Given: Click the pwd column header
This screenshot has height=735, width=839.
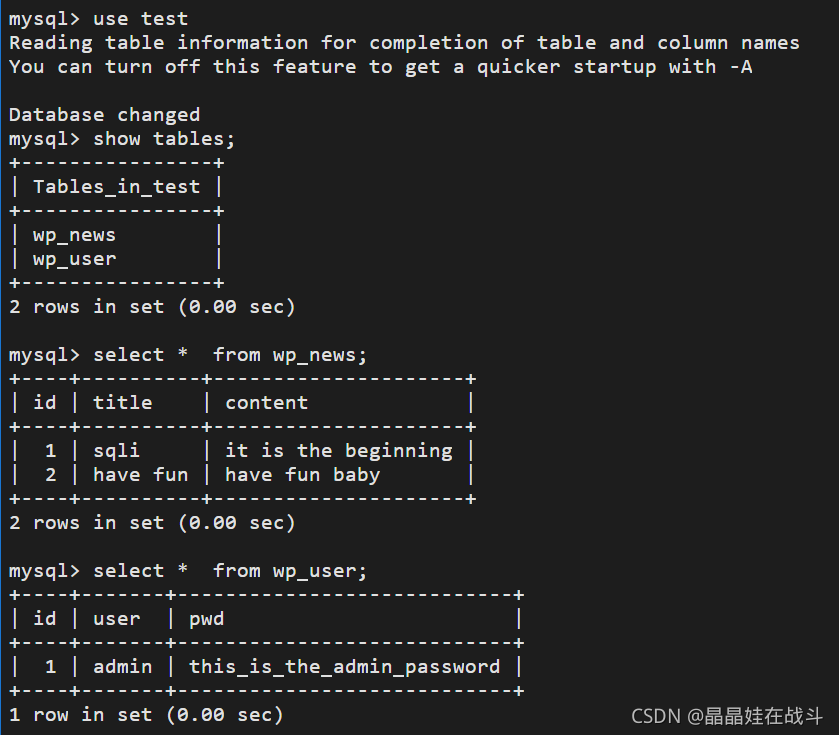Looking at the screenshot, I should [206, 619].
